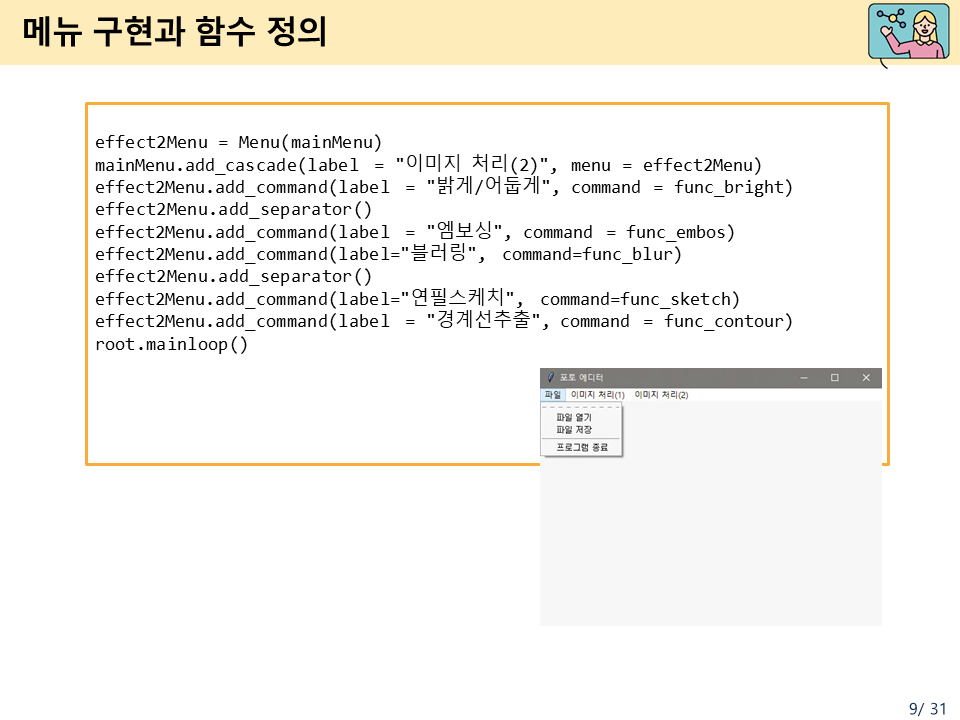The width and height of the screenshot is (960, 720).
Task: Click the line effect2Menu = Menu(mainMenu)
Action: [238, 142]
